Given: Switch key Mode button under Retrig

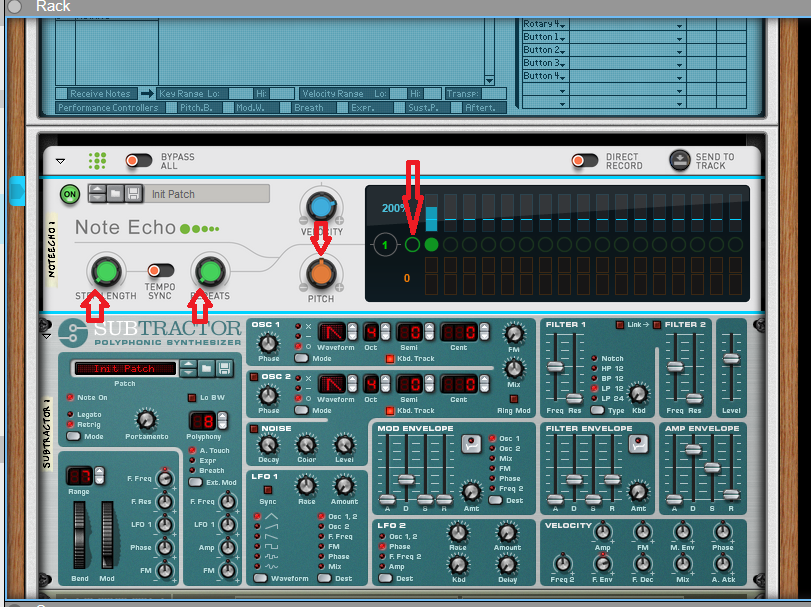Looking at the screenshot, I should click(x=73, y=436).
